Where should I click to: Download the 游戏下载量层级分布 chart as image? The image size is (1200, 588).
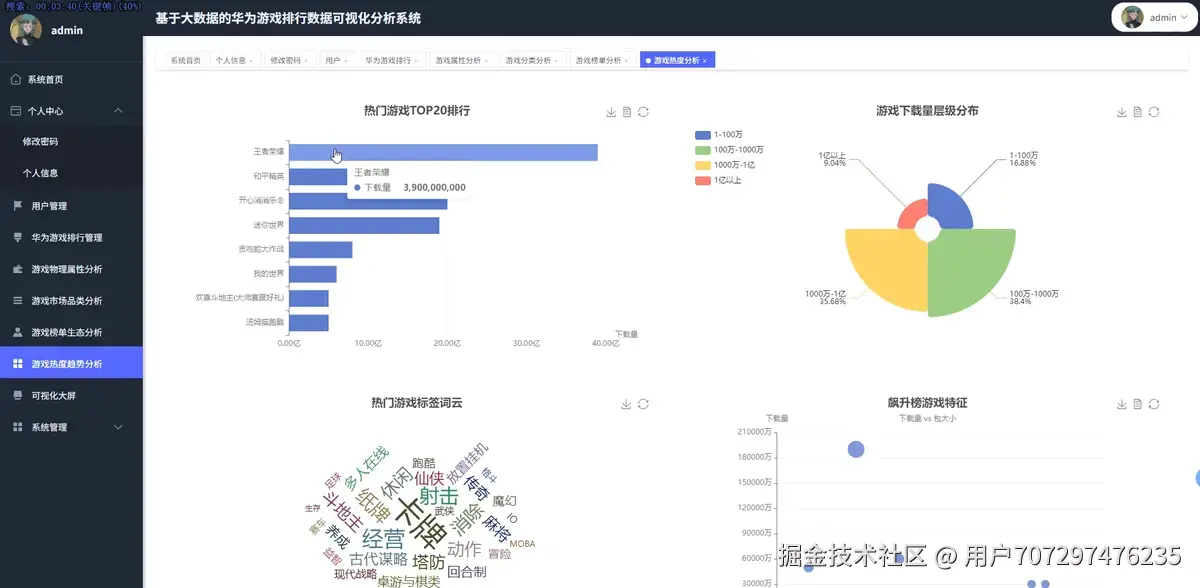pyautogui.click(x=1122, y=112)
